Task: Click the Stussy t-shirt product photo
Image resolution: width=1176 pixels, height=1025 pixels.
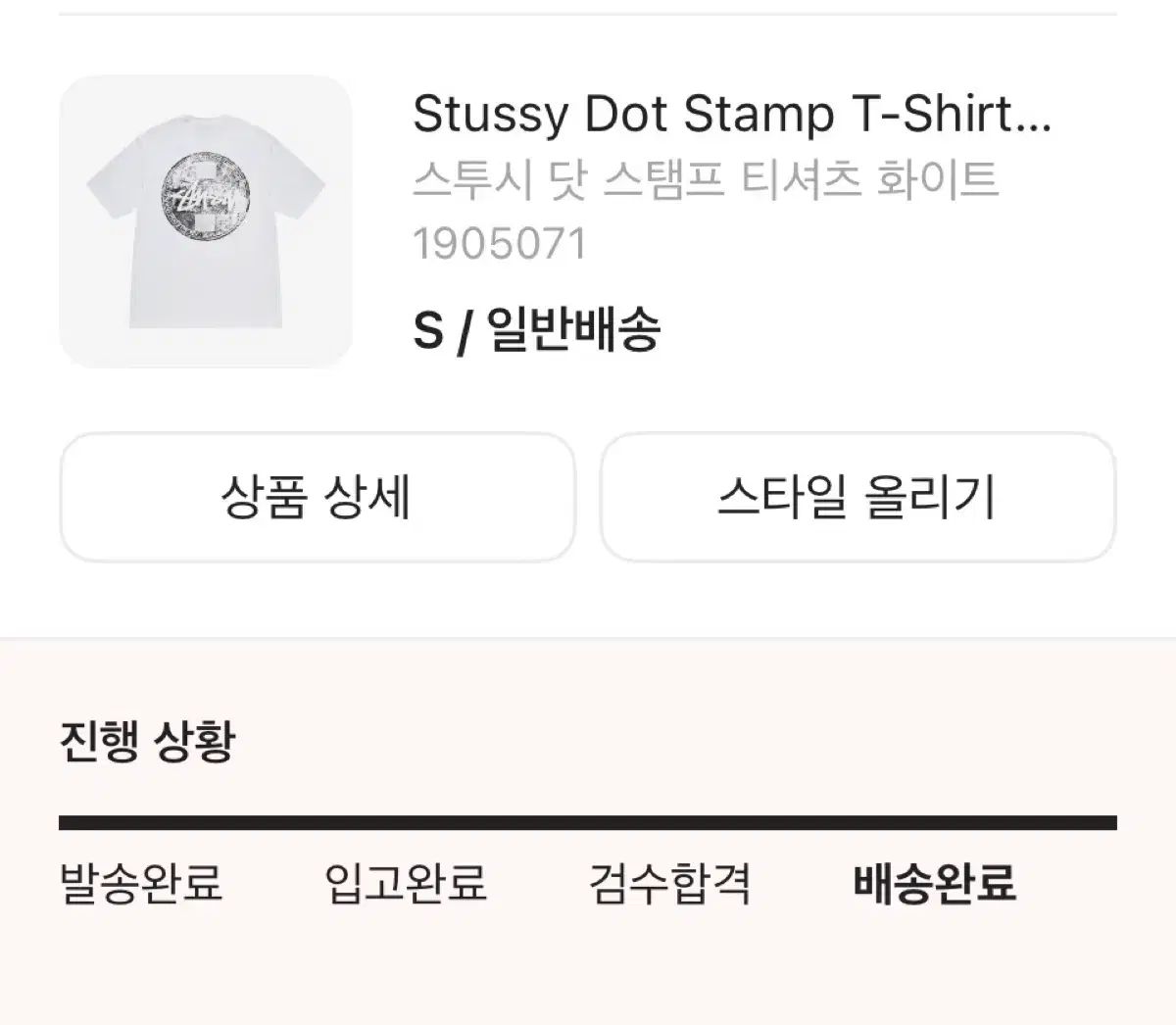Action: (x=206, y=220)
